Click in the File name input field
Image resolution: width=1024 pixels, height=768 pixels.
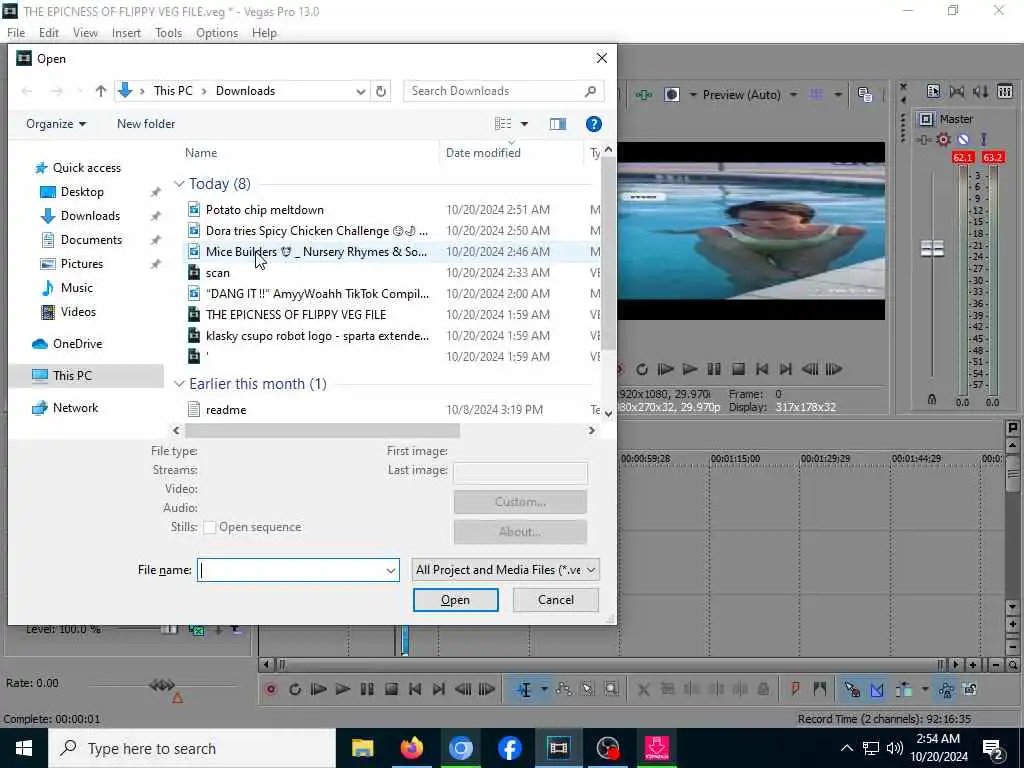[x=292, y=571]
